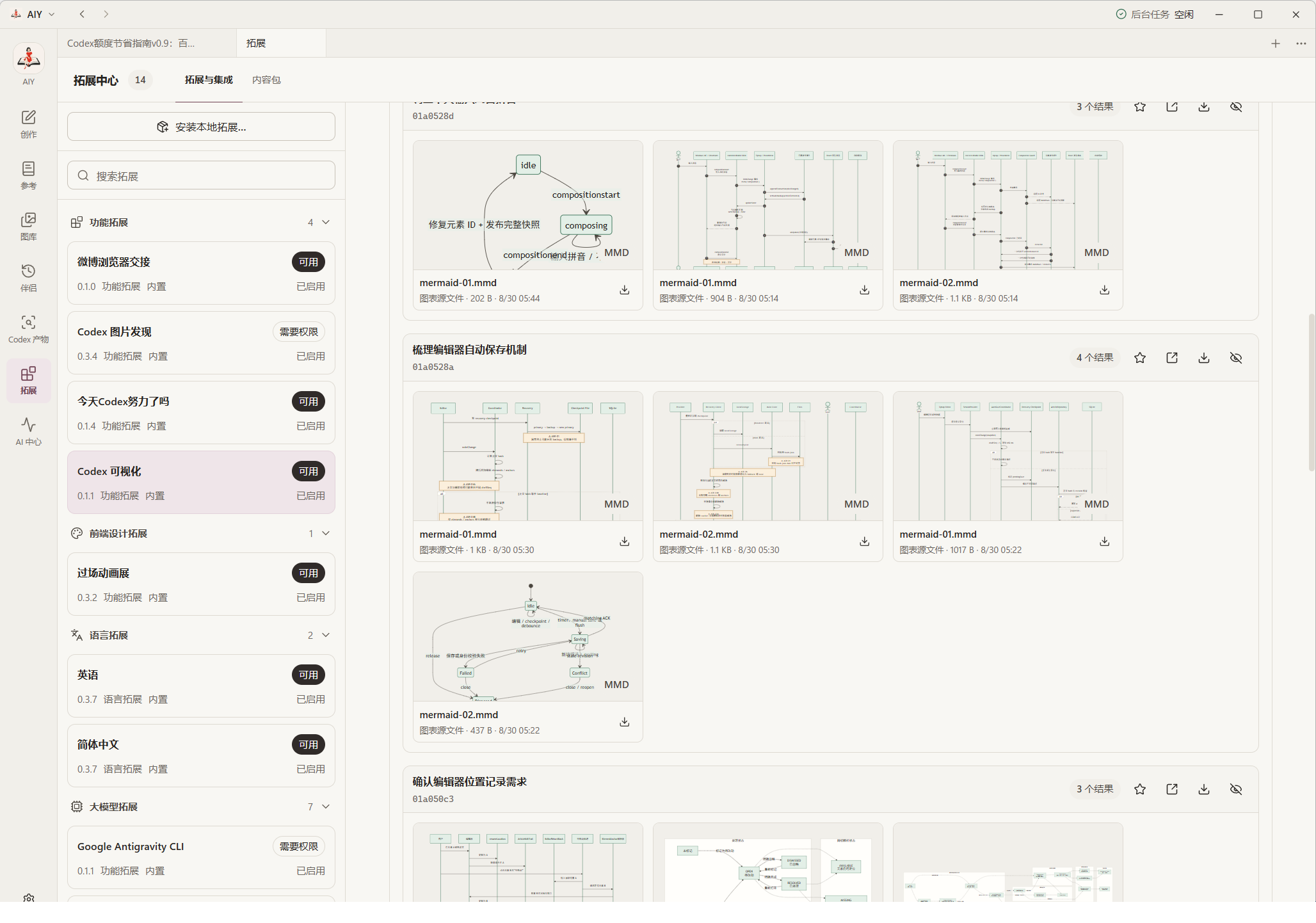This screenshot has width=1316, height=923.
Task: Download all results of 梳理编辑器自动保存机制
Action: pos(1204,358)
